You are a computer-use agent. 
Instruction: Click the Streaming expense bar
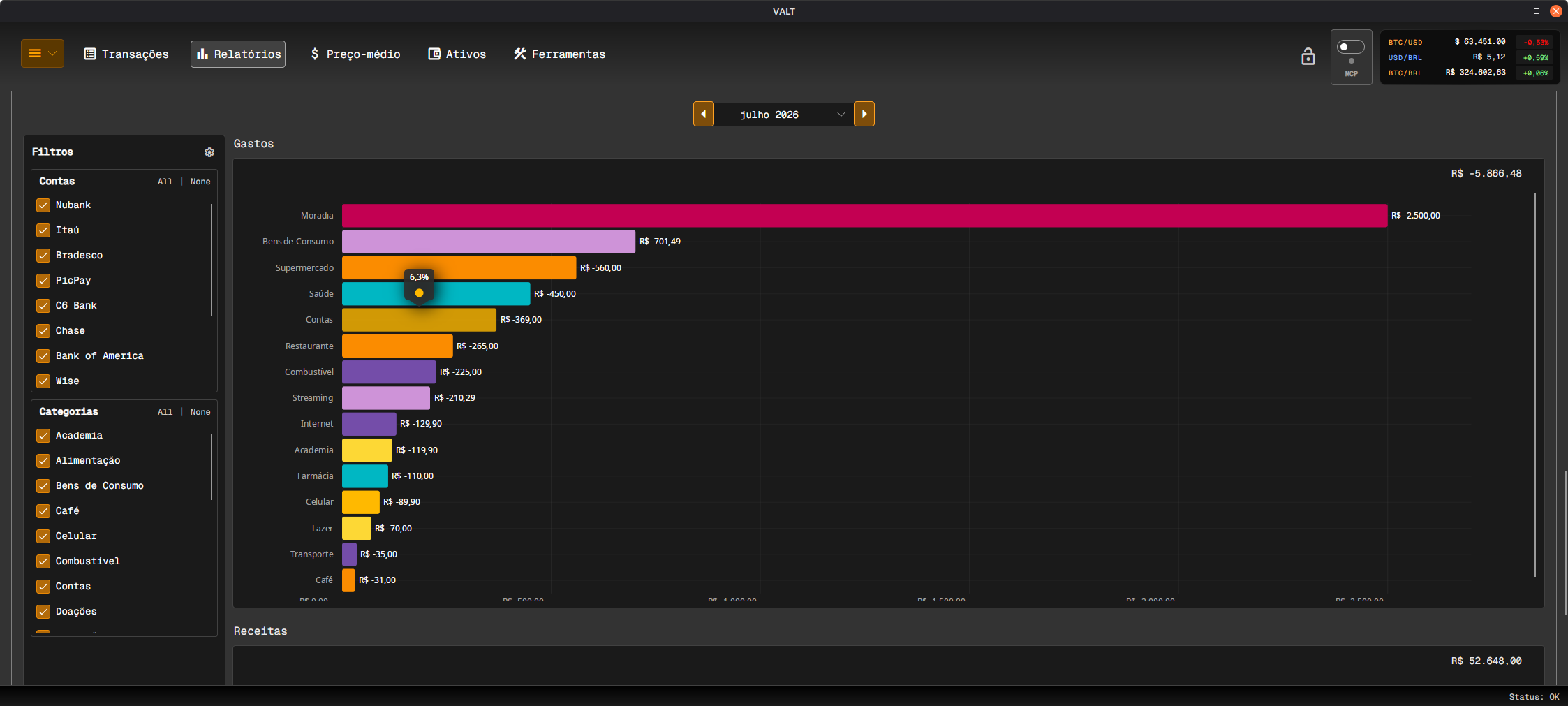(x=386, y=398)
